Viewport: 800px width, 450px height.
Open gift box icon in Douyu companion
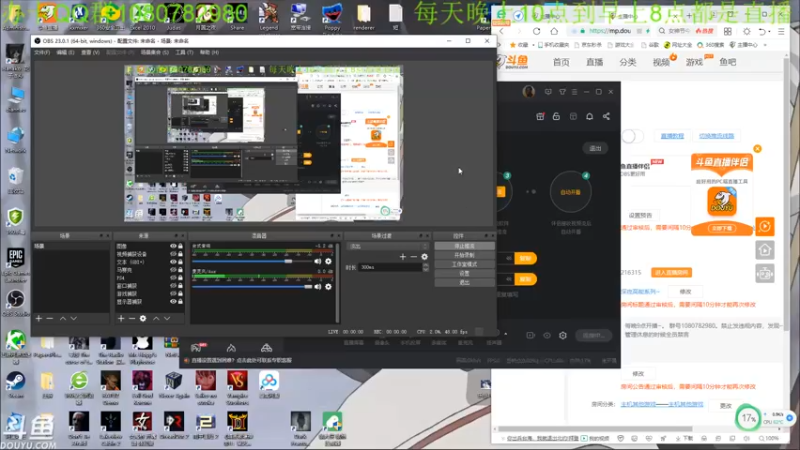tap(540, 116)
